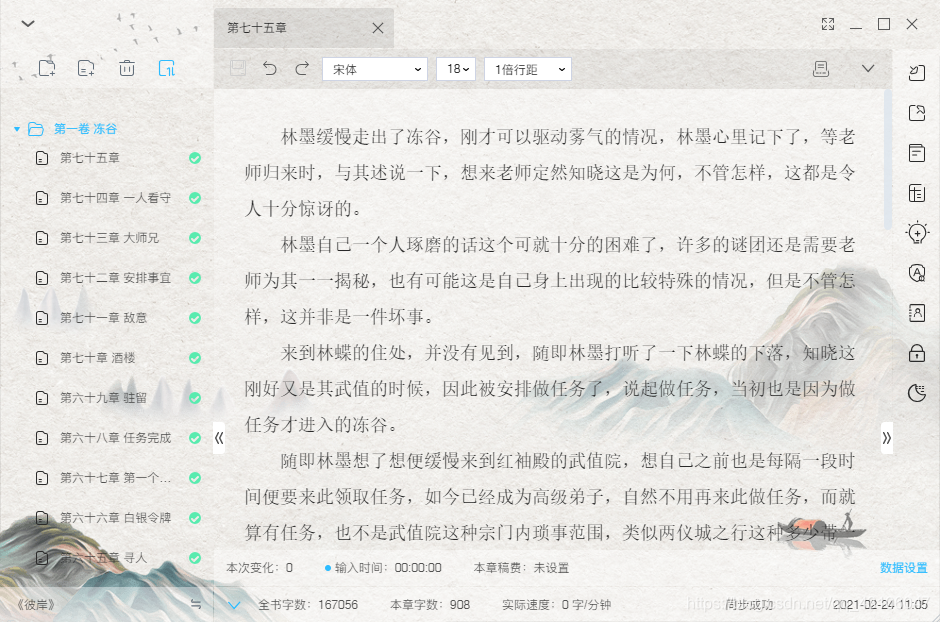Open chapter 第六十六章 白银令牌

[115, 518]
